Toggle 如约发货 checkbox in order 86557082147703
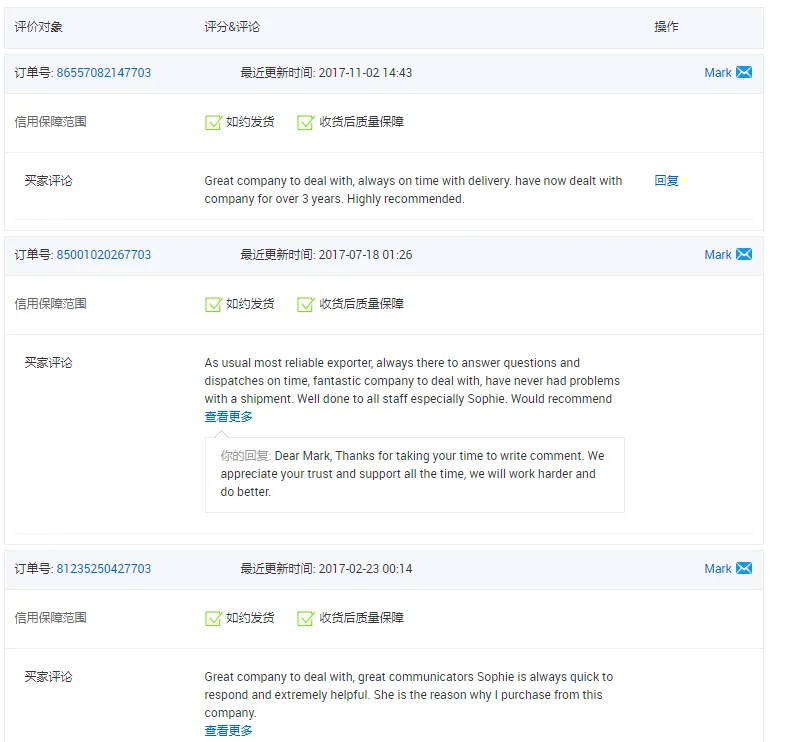This screenshot has width=792, height=742. pos(213,122)
